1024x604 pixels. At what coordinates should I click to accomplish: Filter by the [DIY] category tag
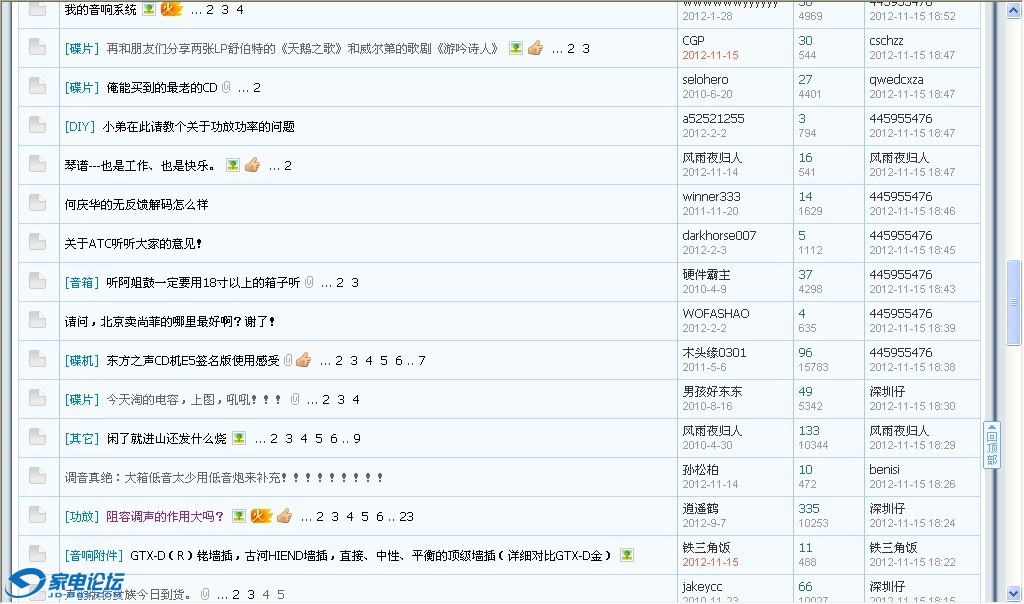[79, 127]
